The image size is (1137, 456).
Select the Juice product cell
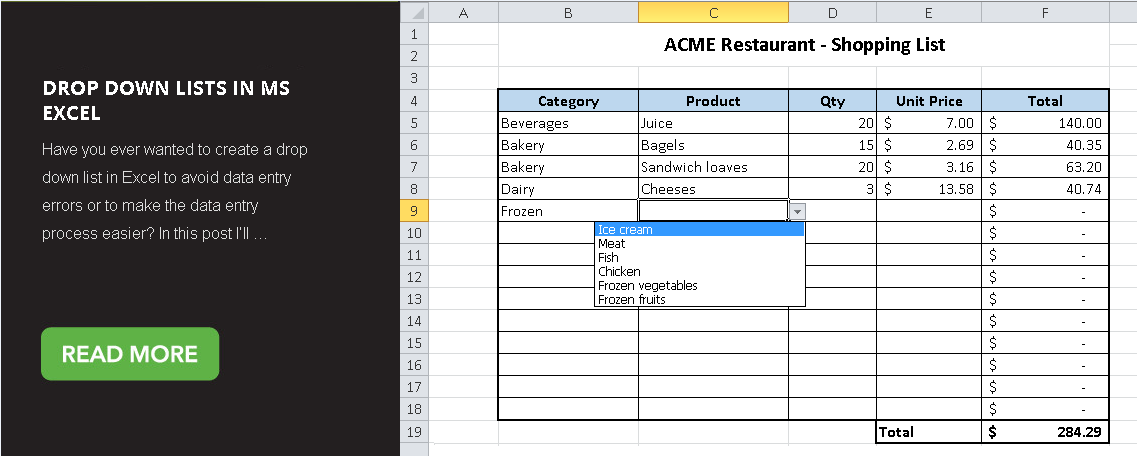point(714,123)
